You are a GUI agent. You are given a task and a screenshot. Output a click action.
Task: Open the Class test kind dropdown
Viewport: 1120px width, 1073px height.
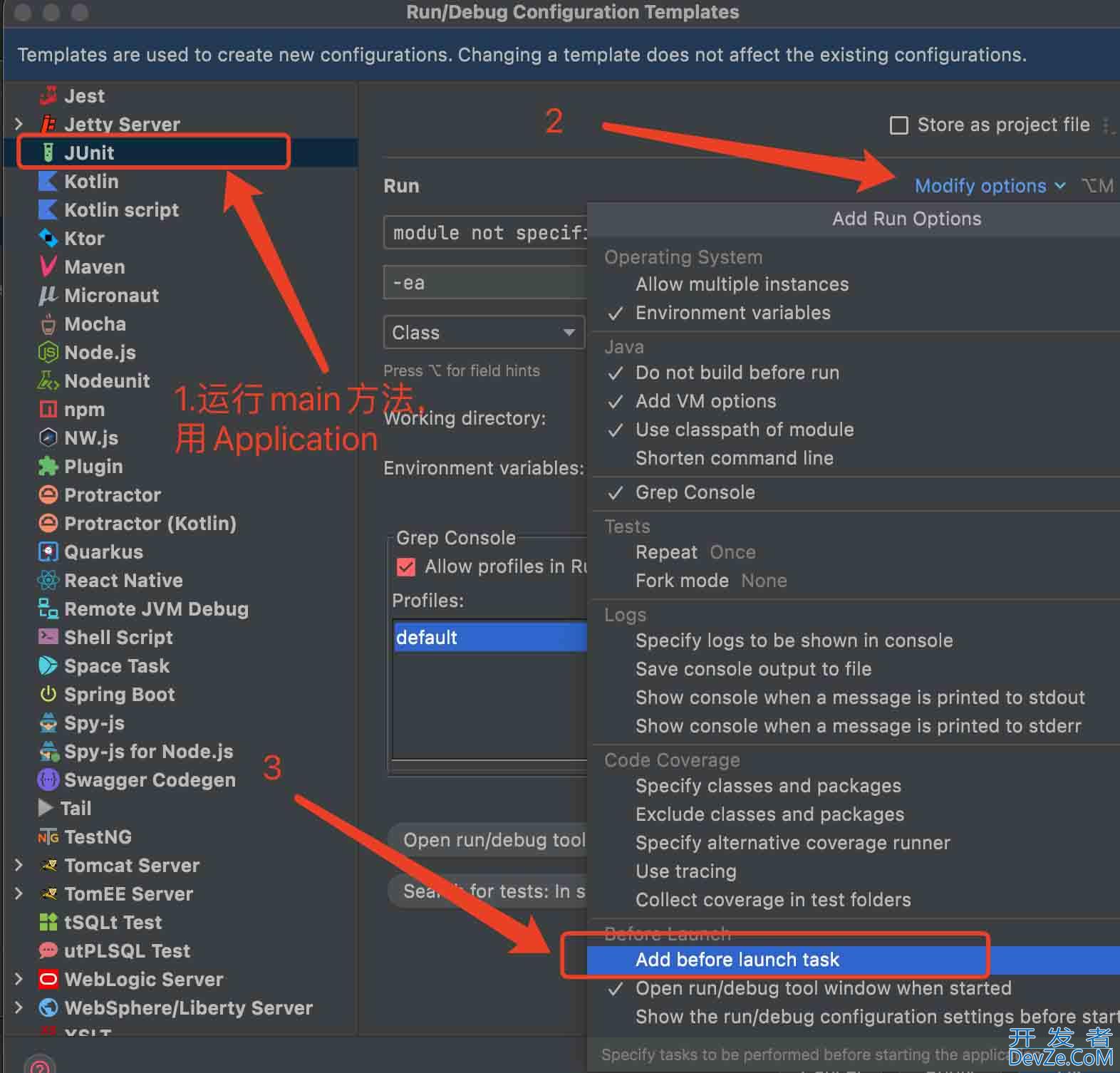[x=484, y=333]
